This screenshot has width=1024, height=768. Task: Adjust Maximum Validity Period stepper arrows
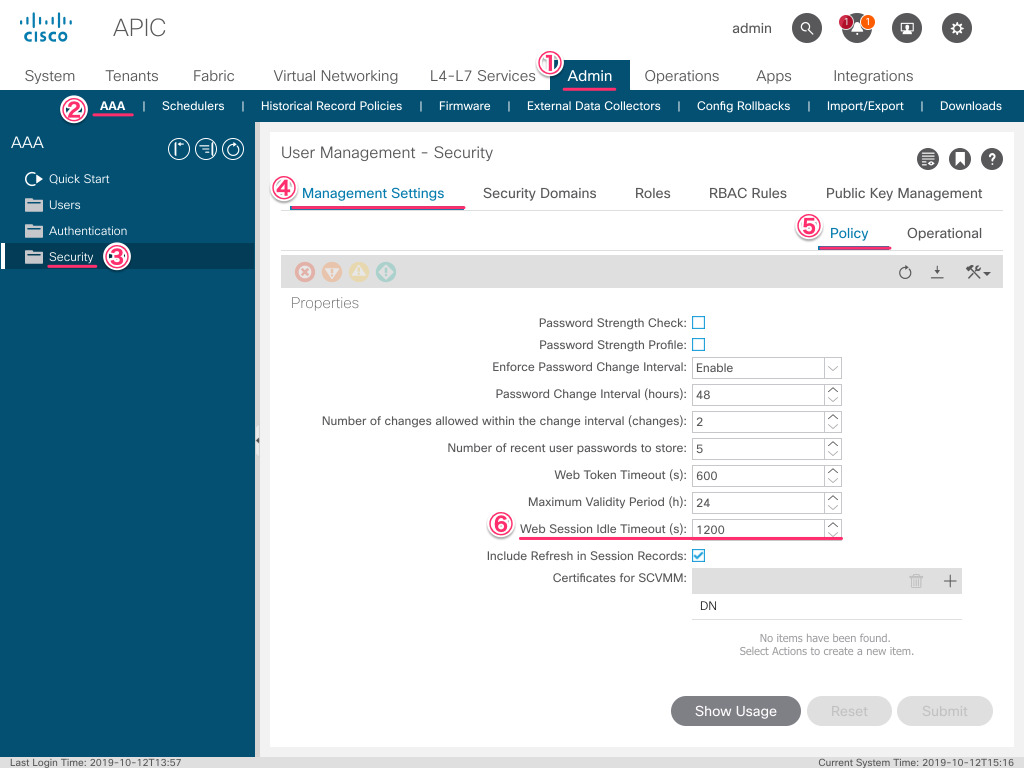[x=833, y=502]
